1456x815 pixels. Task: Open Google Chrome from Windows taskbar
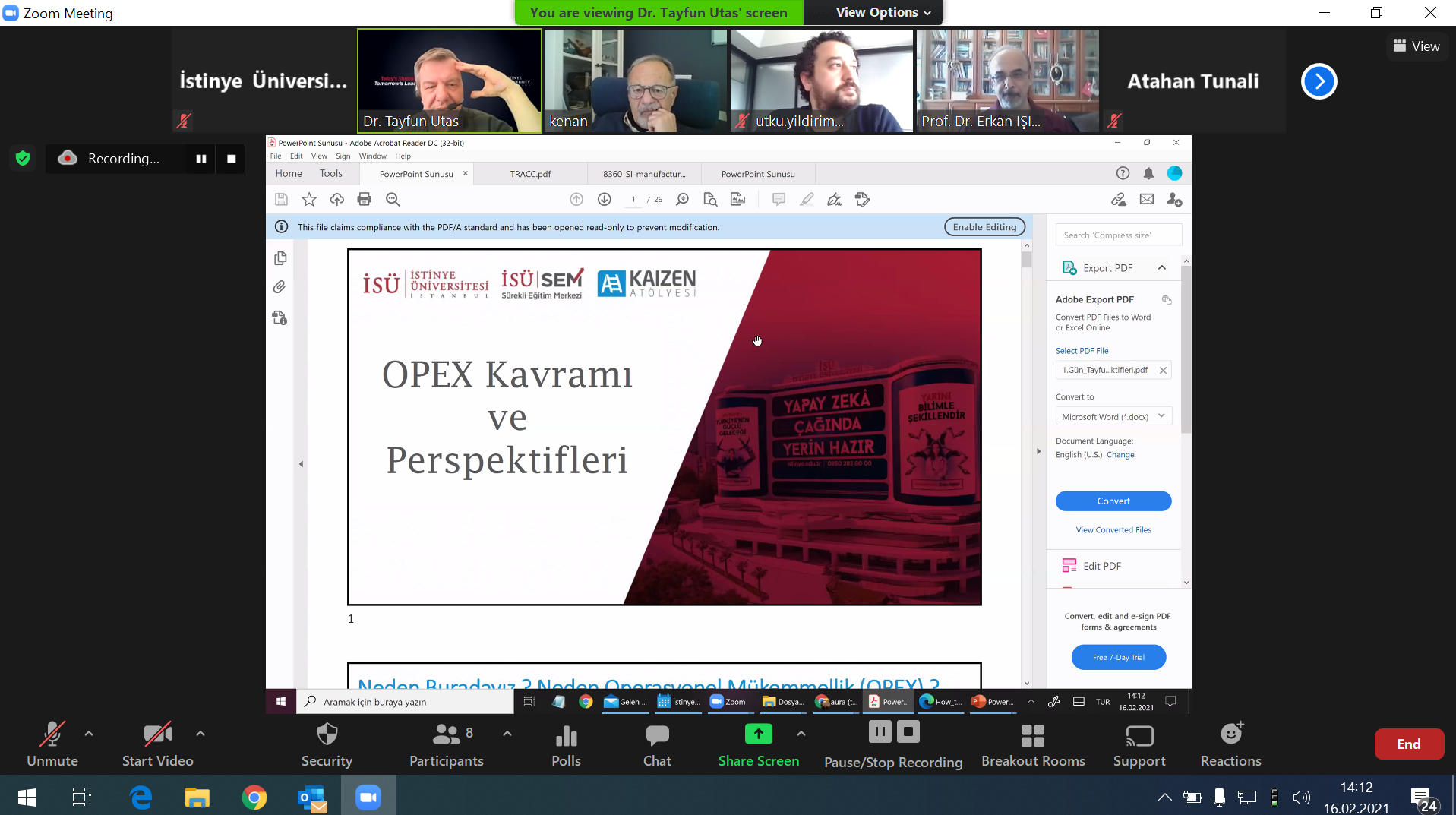(x=254, y=798)
